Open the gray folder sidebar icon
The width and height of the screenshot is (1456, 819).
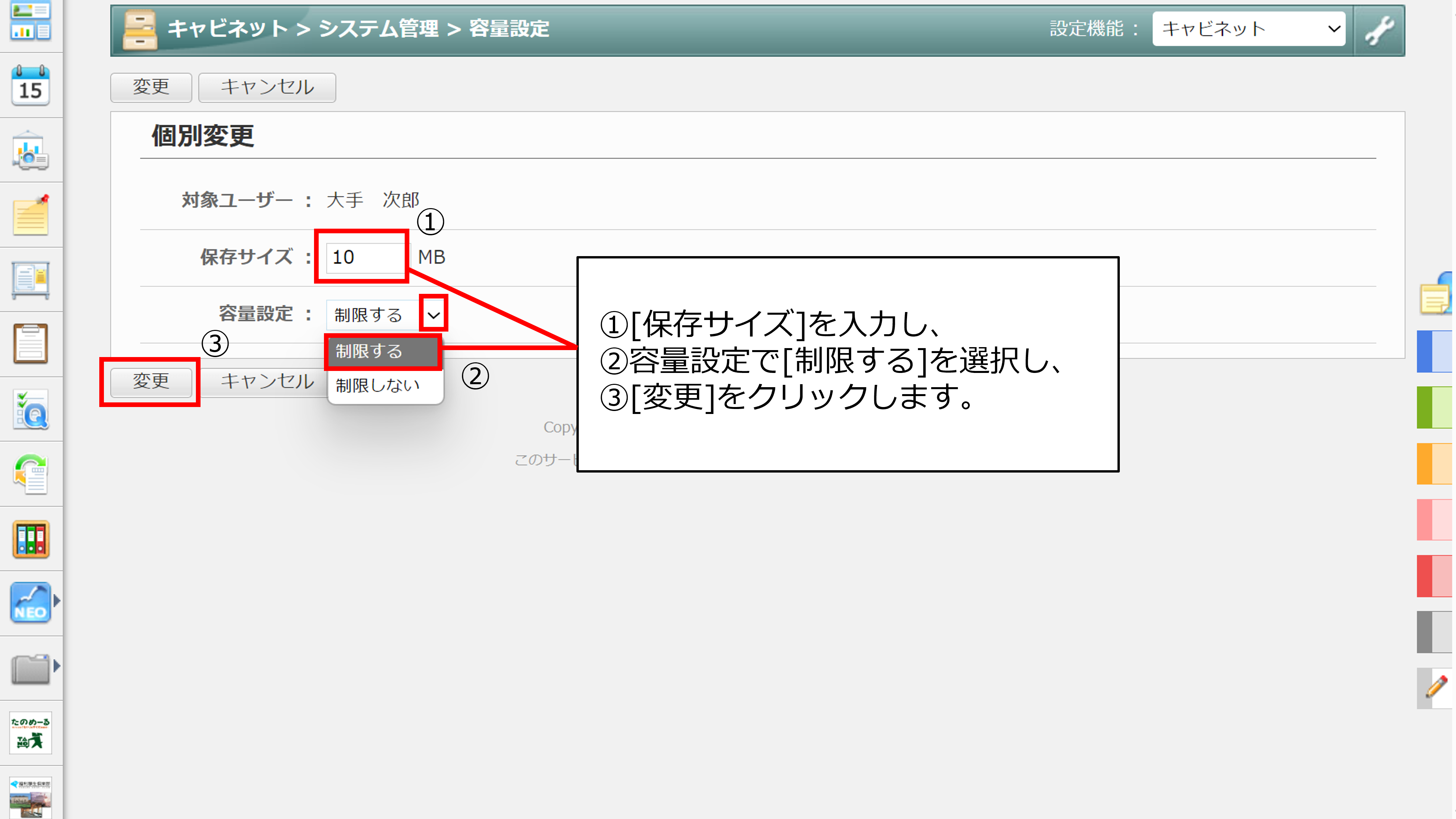[x=30, y=668]
